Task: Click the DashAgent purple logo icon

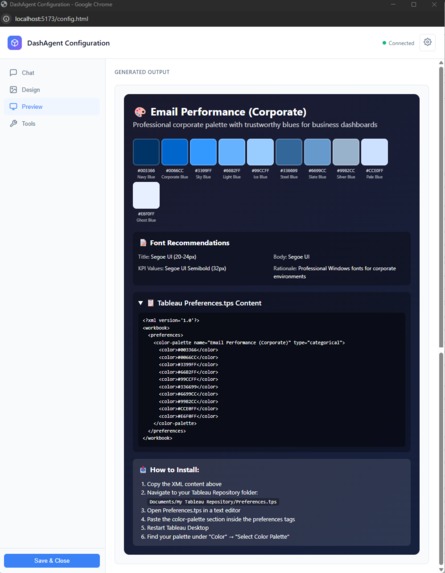Action: (15, 43)
